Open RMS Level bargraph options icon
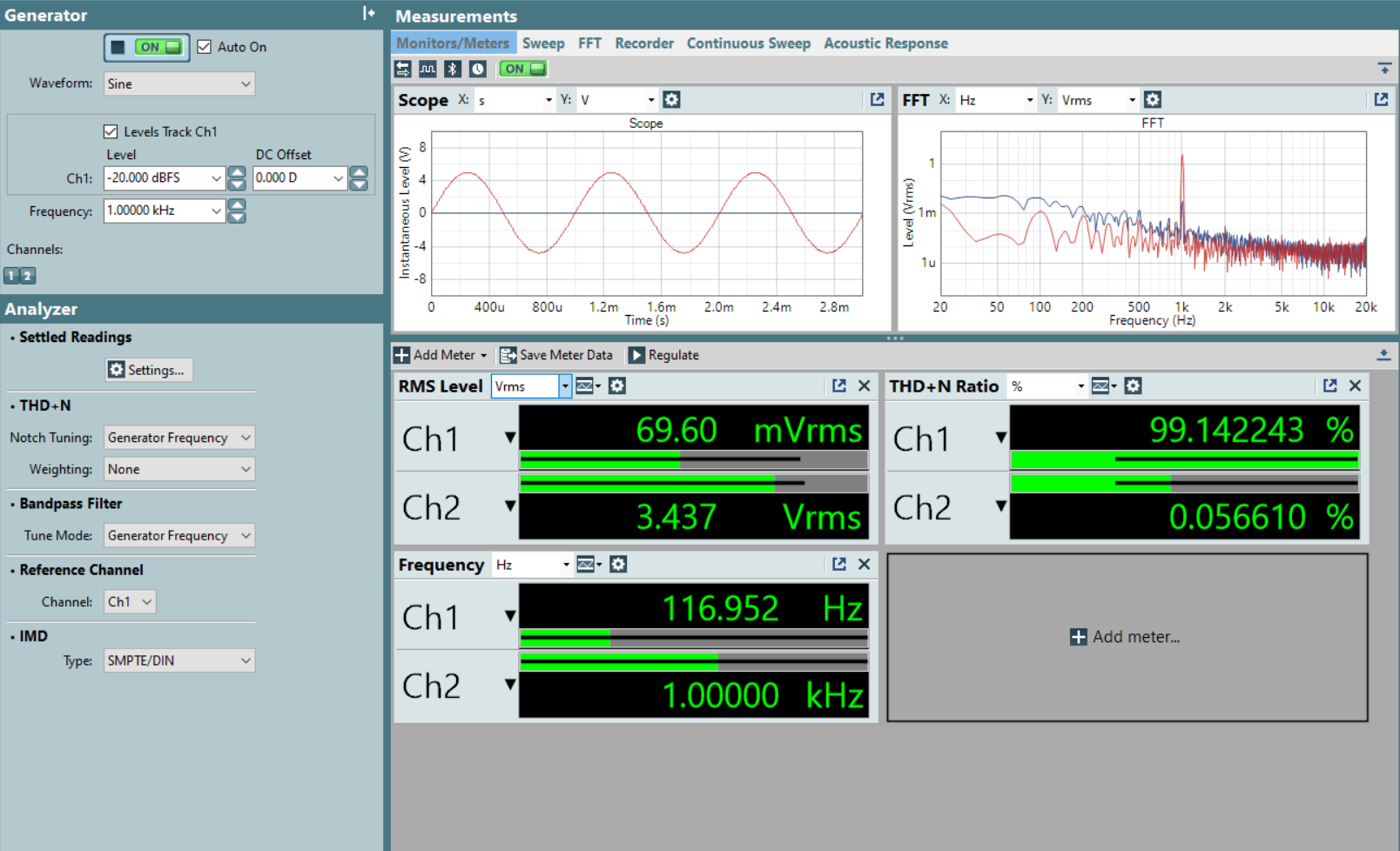Image resolution: width=1400 pixels, height=851 pixels. [x=588, y=385]
